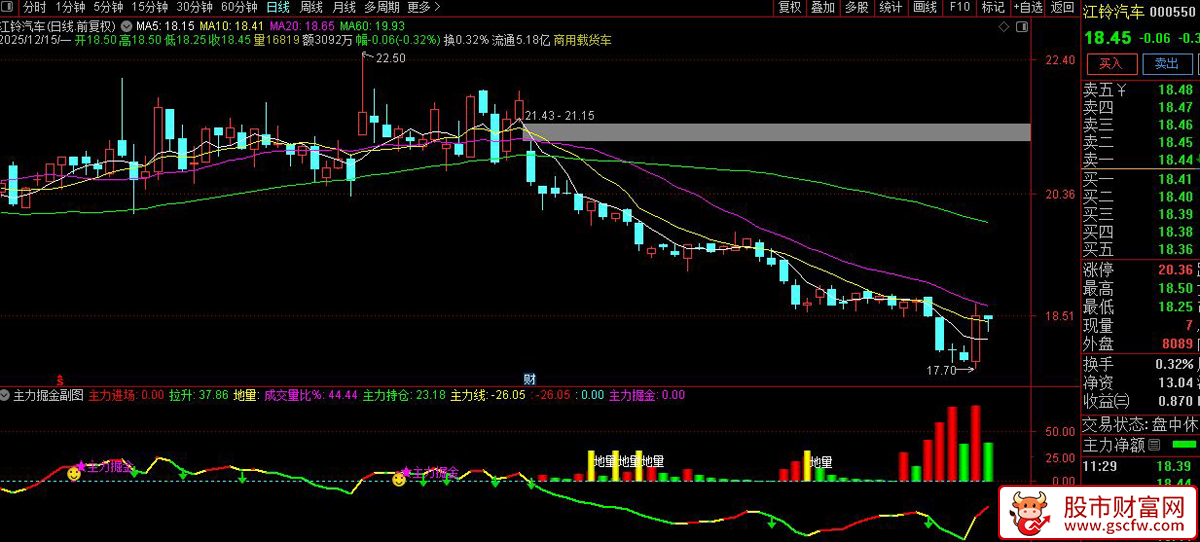
Task: Click the first smiley face signal icon
Action: coord(73,474)
